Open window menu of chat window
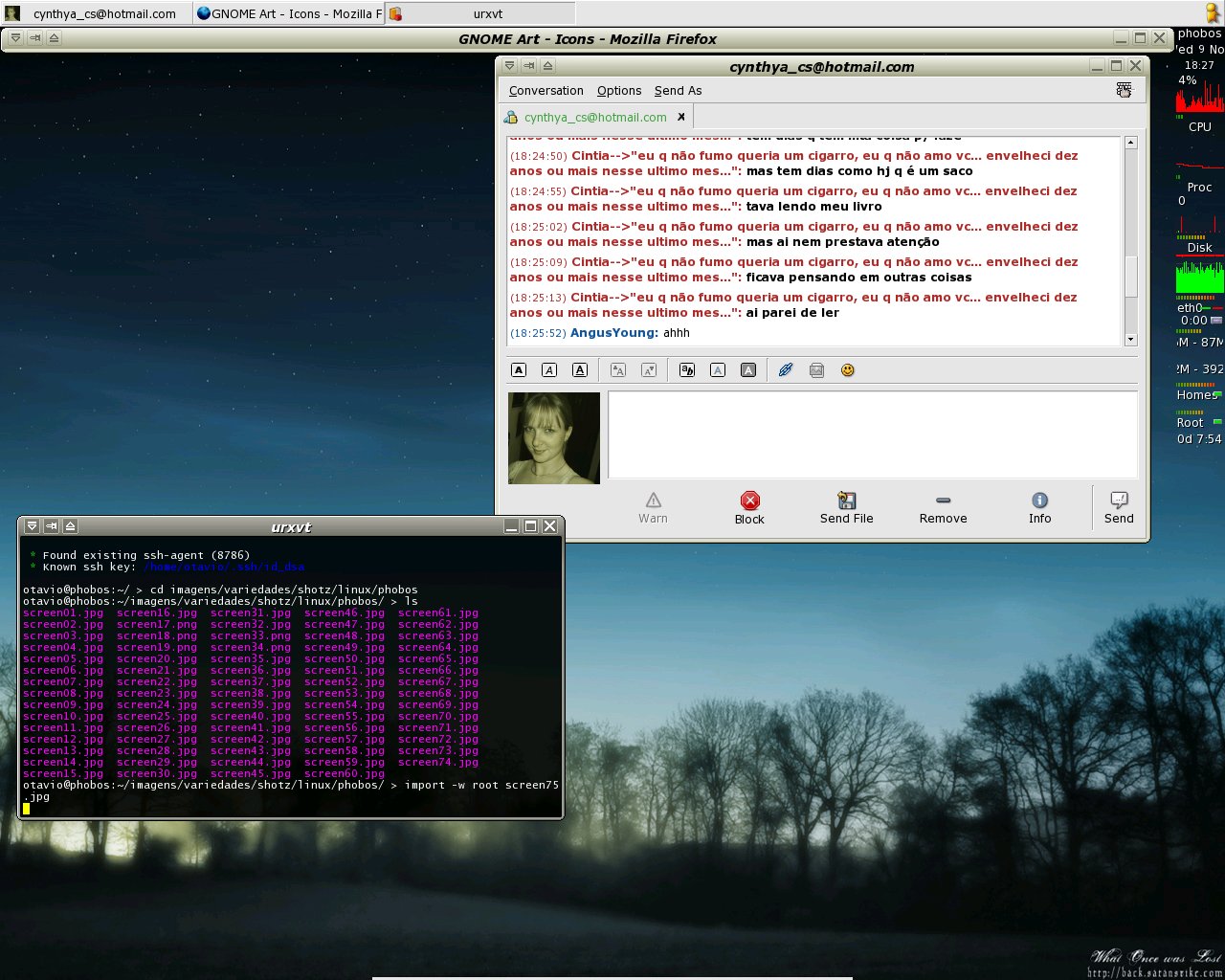The height and width of the screenshot is (980, 1225). click(x=509, y=66)
